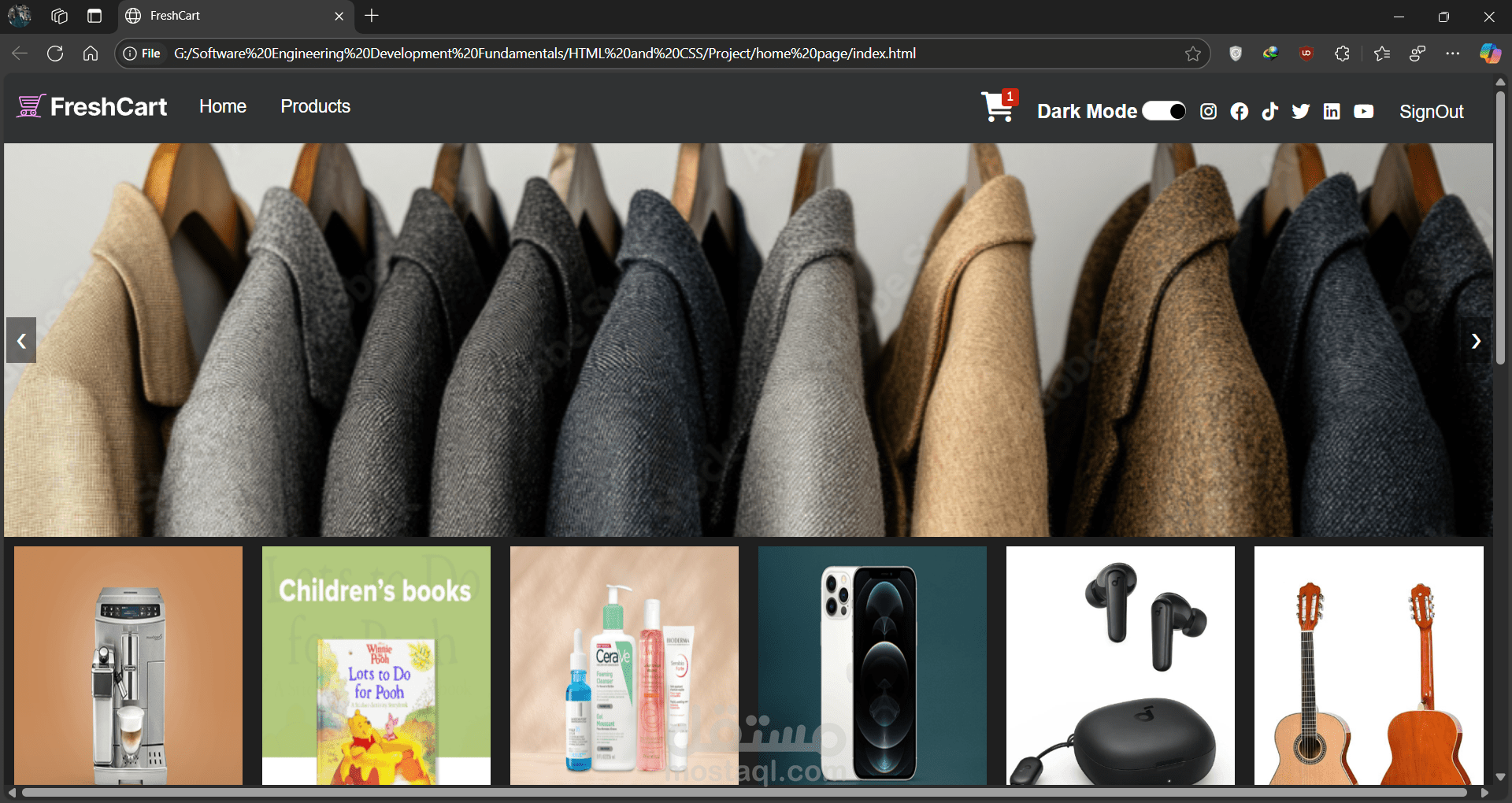Go to the Home nav item
The width and height of the screenshot is (1512, 803).
(223, 106)
